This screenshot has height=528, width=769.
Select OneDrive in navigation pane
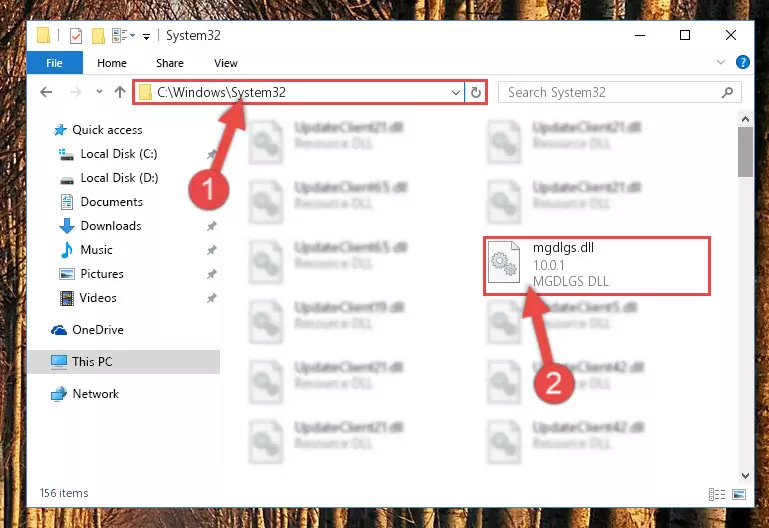tap(87, 330)
